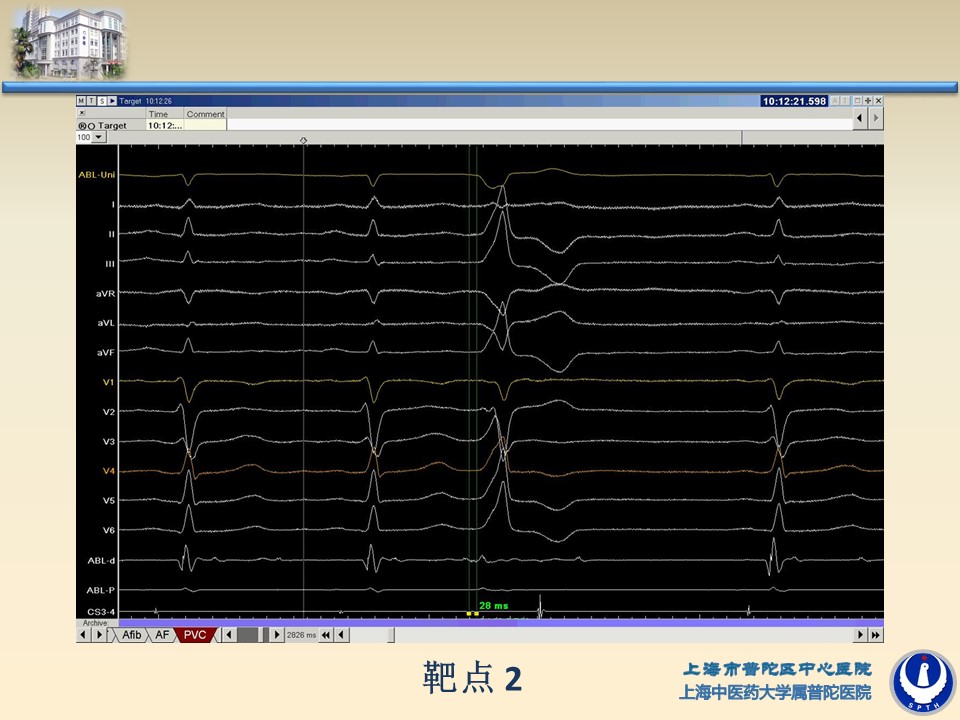Image resolution: width=960 pixels, height=720 pixels.
Task: Select the lead II channel label
Action: [x=111, y=234]
